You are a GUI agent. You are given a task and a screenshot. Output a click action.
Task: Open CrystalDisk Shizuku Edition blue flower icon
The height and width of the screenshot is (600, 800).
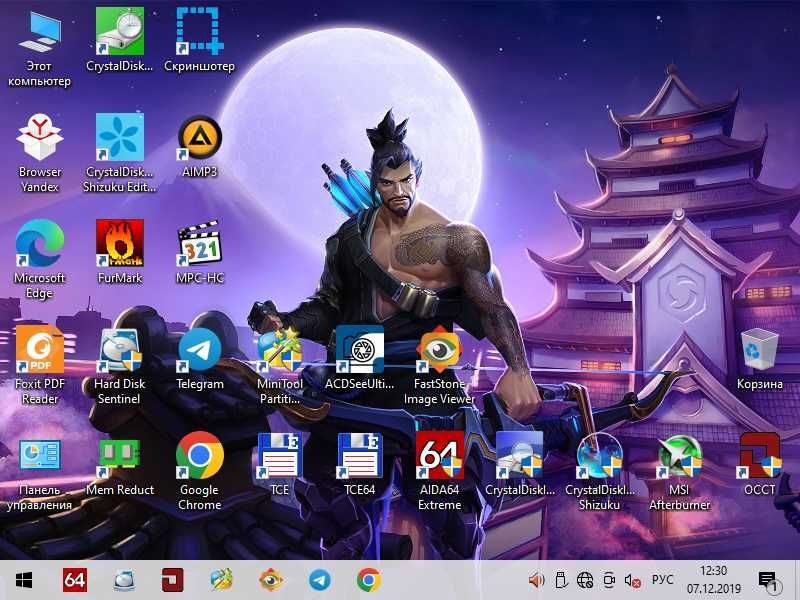pos(119,152)
